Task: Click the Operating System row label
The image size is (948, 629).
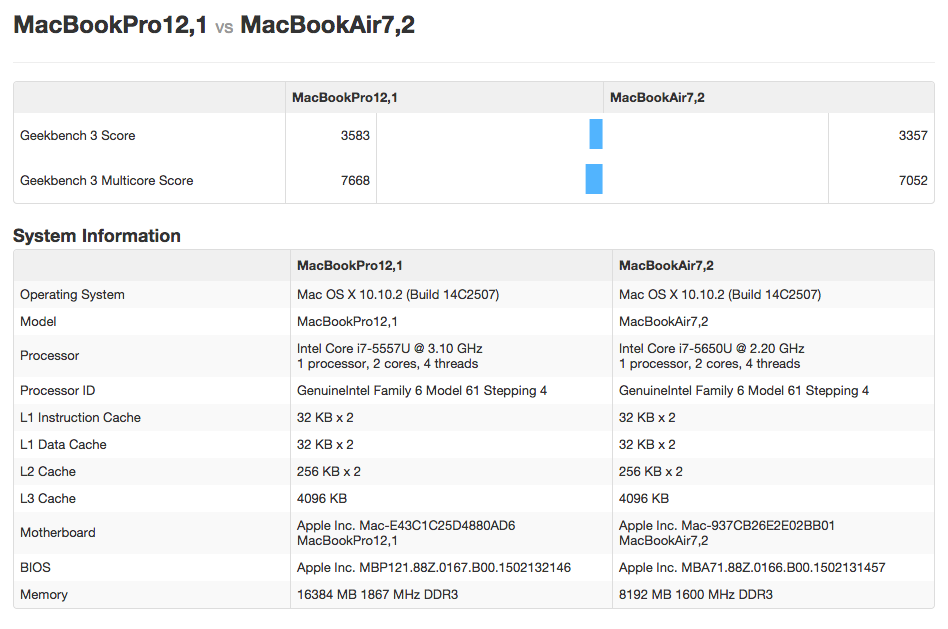Action: coord(72,295)
